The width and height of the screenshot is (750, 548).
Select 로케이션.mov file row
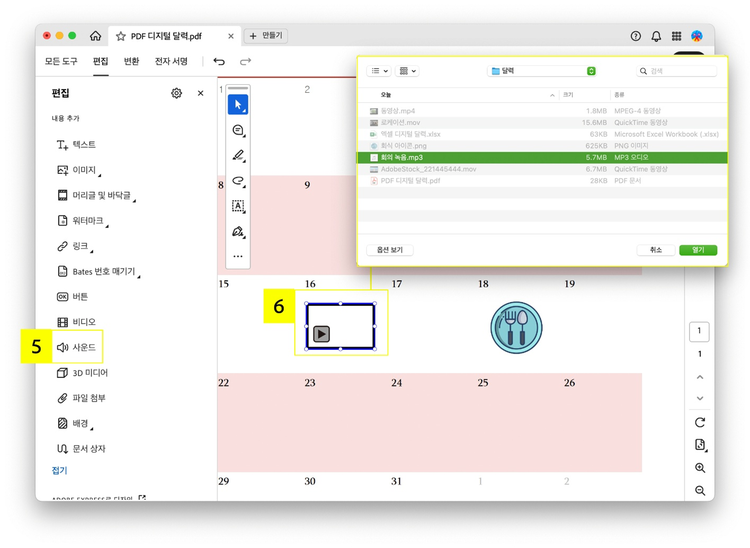pos(542,122)
